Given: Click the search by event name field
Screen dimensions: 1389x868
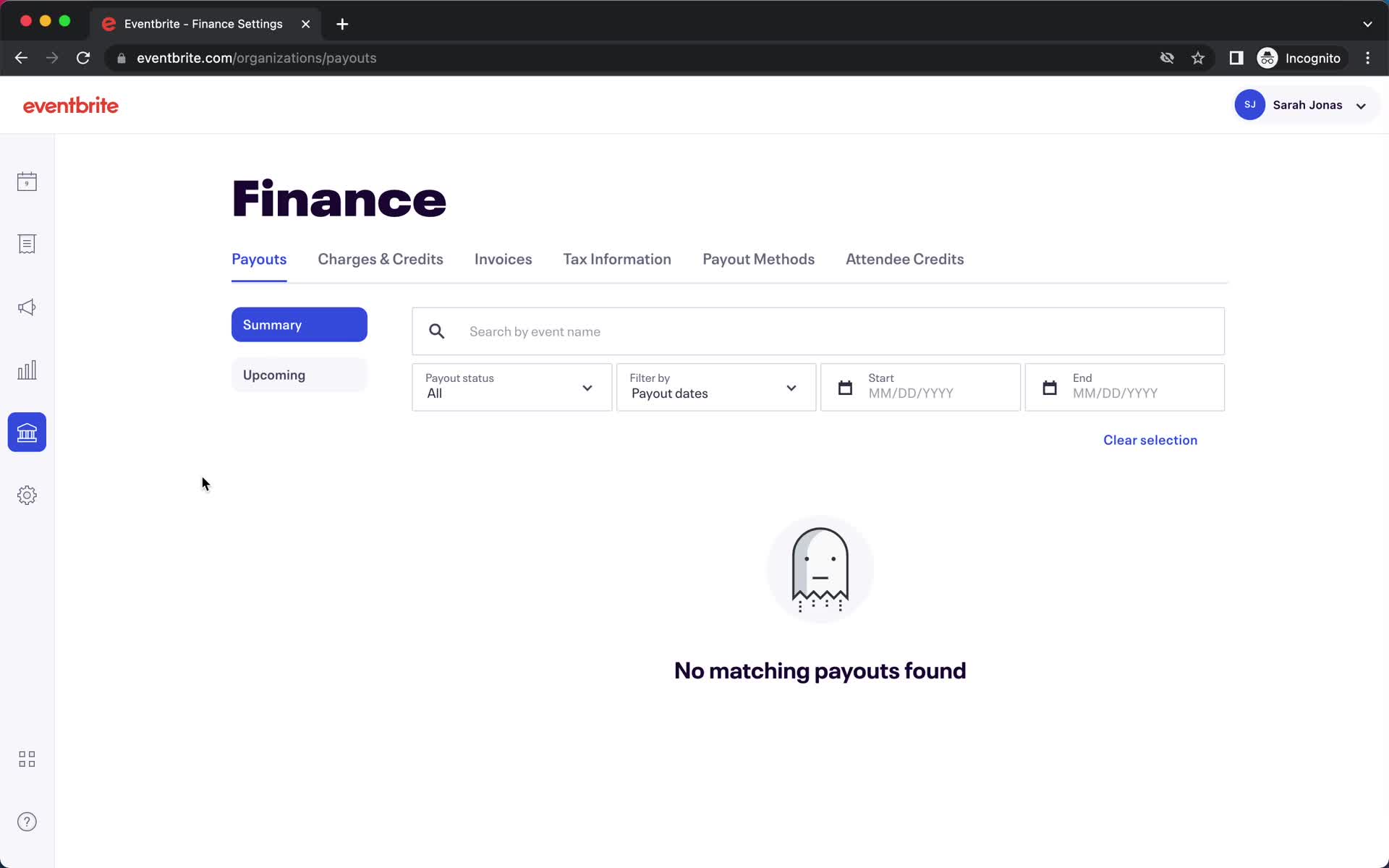Looking at the screenshot, I should 818,331.
